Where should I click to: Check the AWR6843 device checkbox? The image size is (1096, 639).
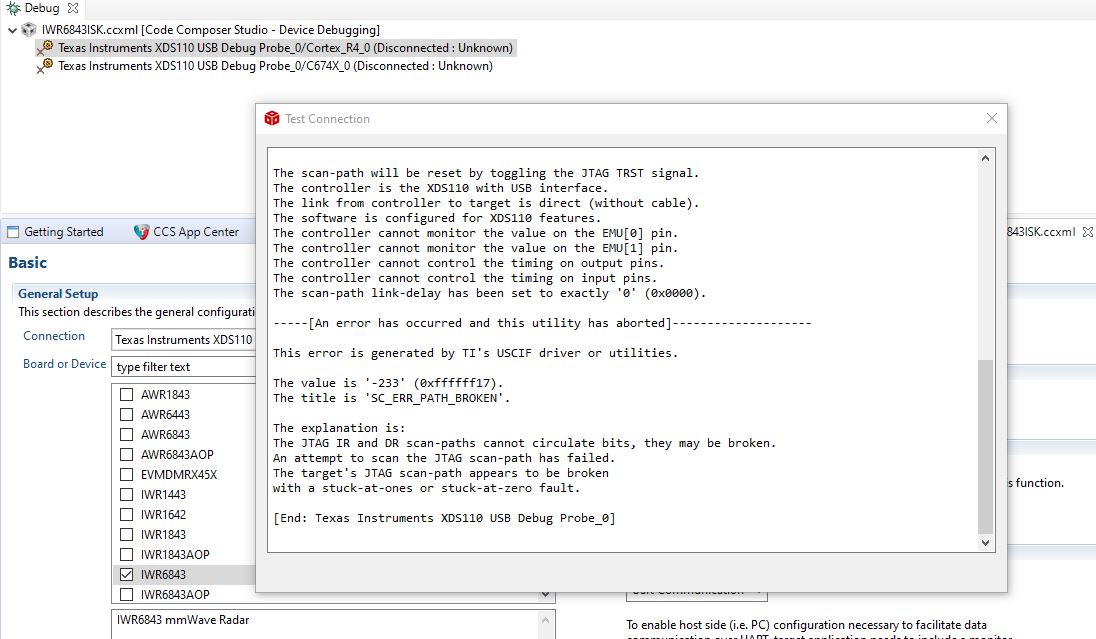pyautogui.click(x=127, y=434)
